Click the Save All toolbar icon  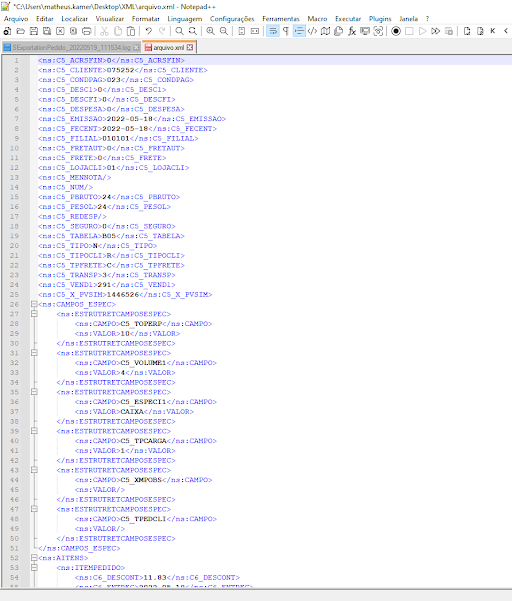pos(47,31)
